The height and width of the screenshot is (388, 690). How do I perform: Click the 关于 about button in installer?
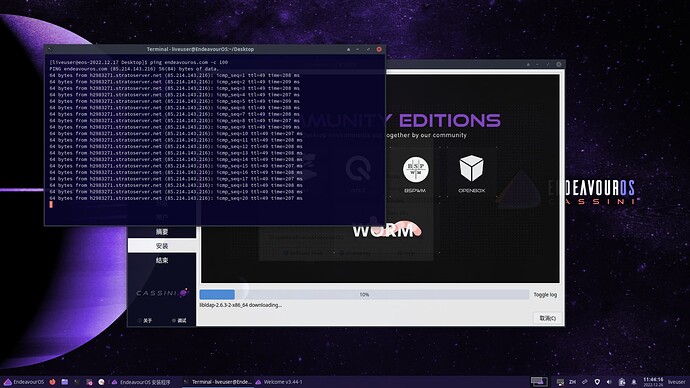tap(145, 320)
